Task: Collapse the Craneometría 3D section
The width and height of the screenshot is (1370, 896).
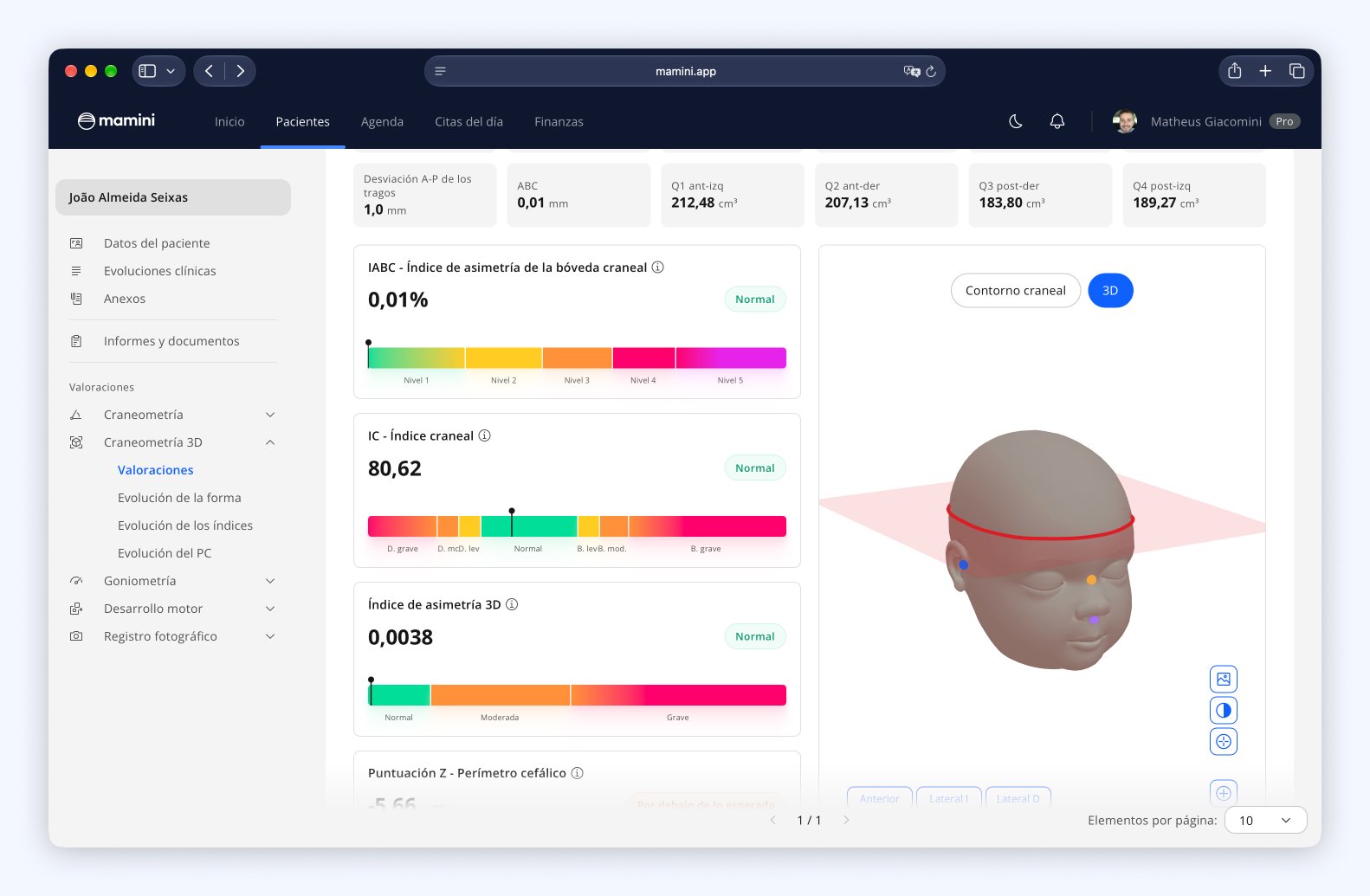Action: pos(270,442)
